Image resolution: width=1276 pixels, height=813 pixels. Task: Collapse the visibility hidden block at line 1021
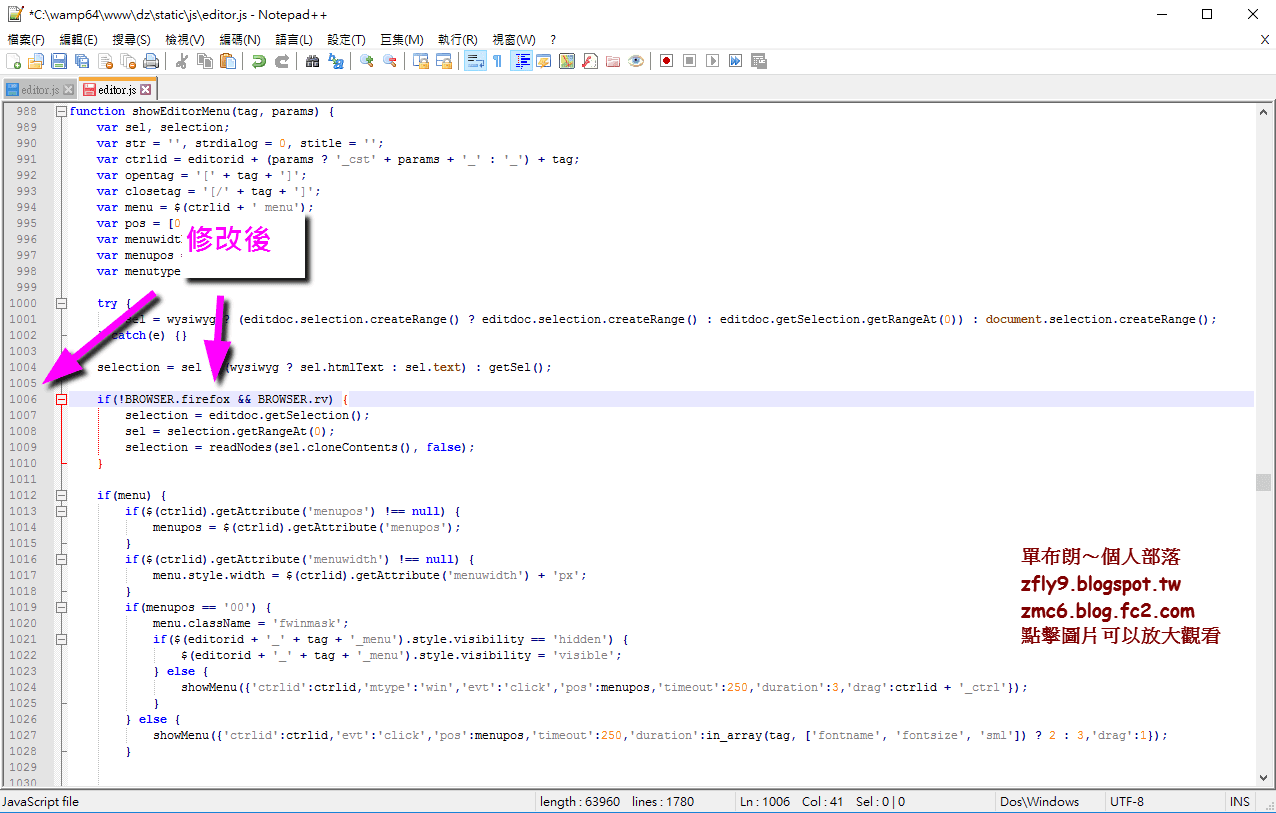tap(61, 639)
